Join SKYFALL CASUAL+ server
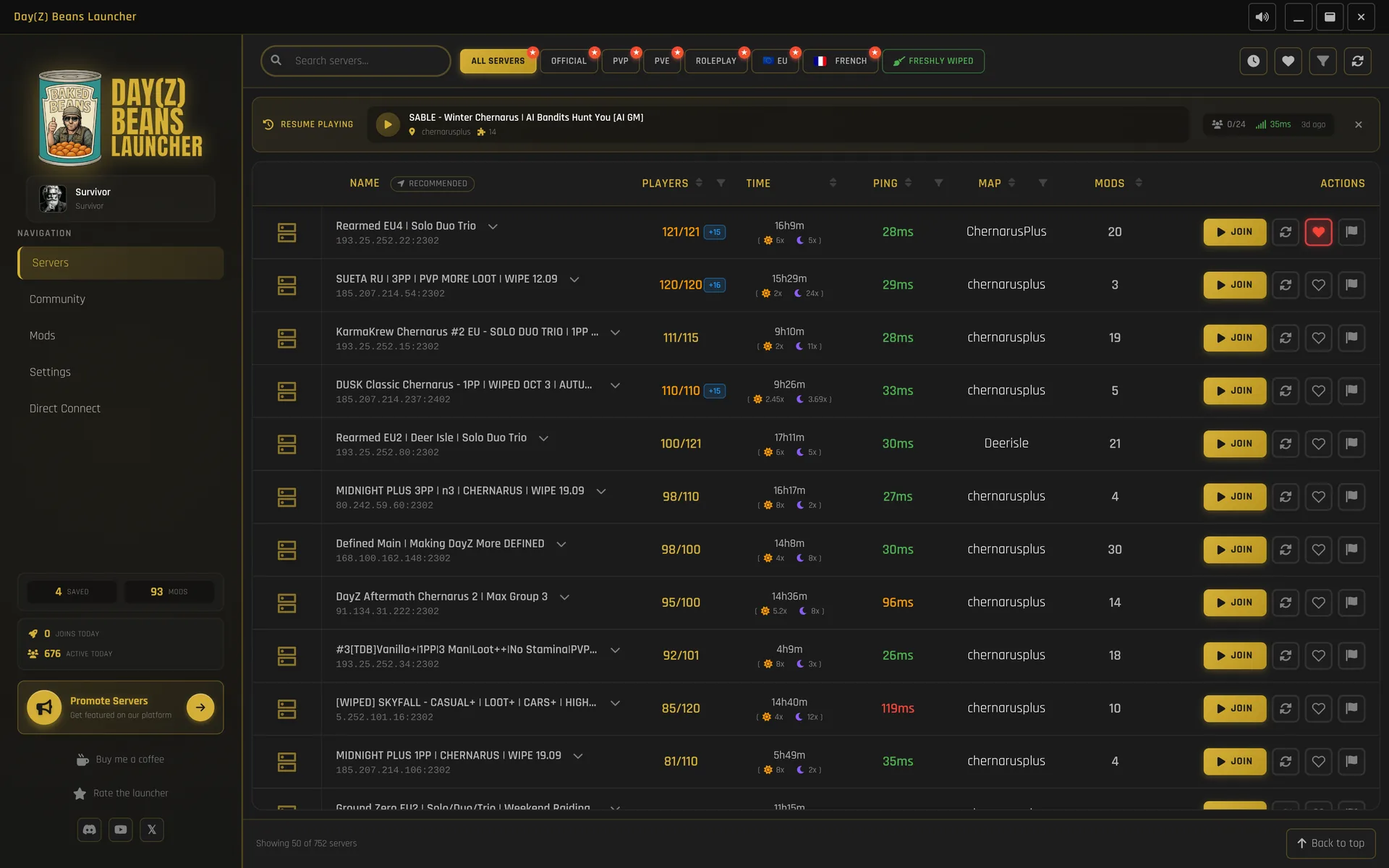 tap(1235, 709)
